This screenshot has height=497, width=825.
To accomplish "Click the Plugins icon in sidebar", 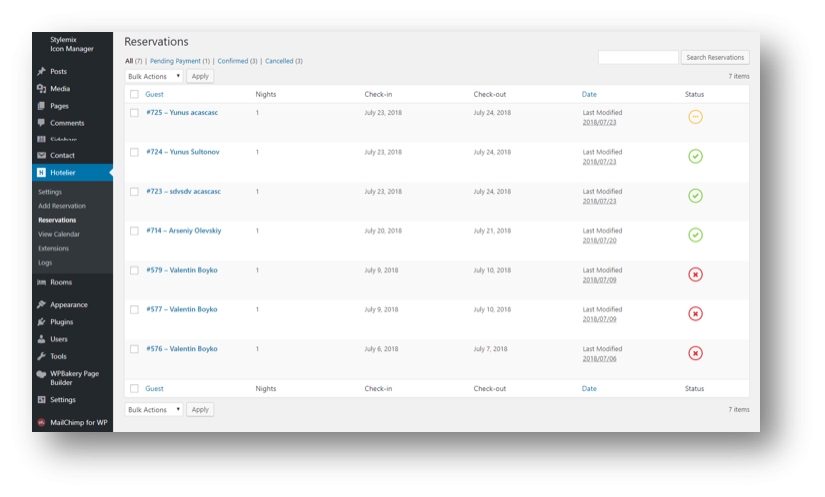I will pos(41,322).
